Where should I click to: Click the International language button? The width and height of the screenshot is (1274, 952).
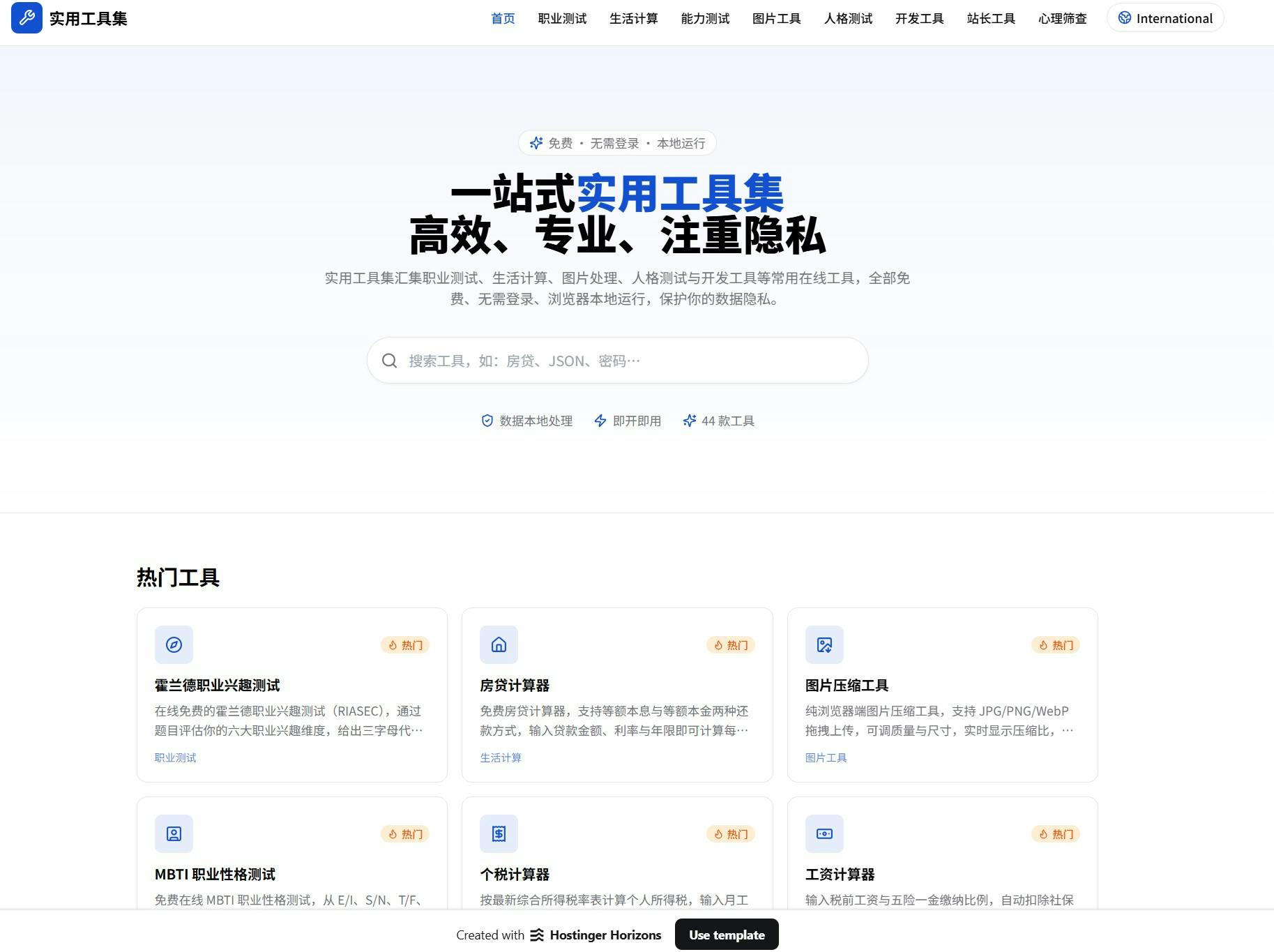tap(1165, 18)
